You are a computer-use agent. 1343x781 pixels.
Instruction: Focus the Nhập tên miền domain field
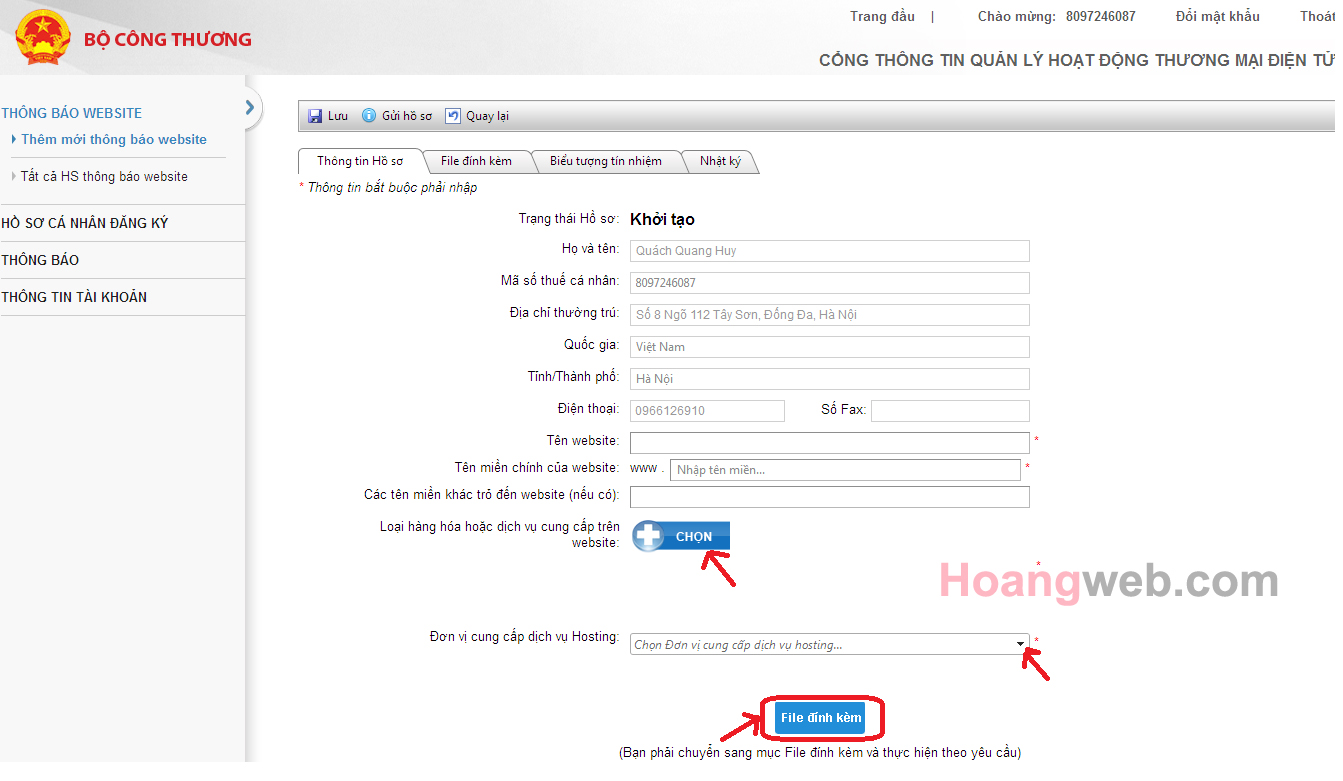click(x=845, y=470)
